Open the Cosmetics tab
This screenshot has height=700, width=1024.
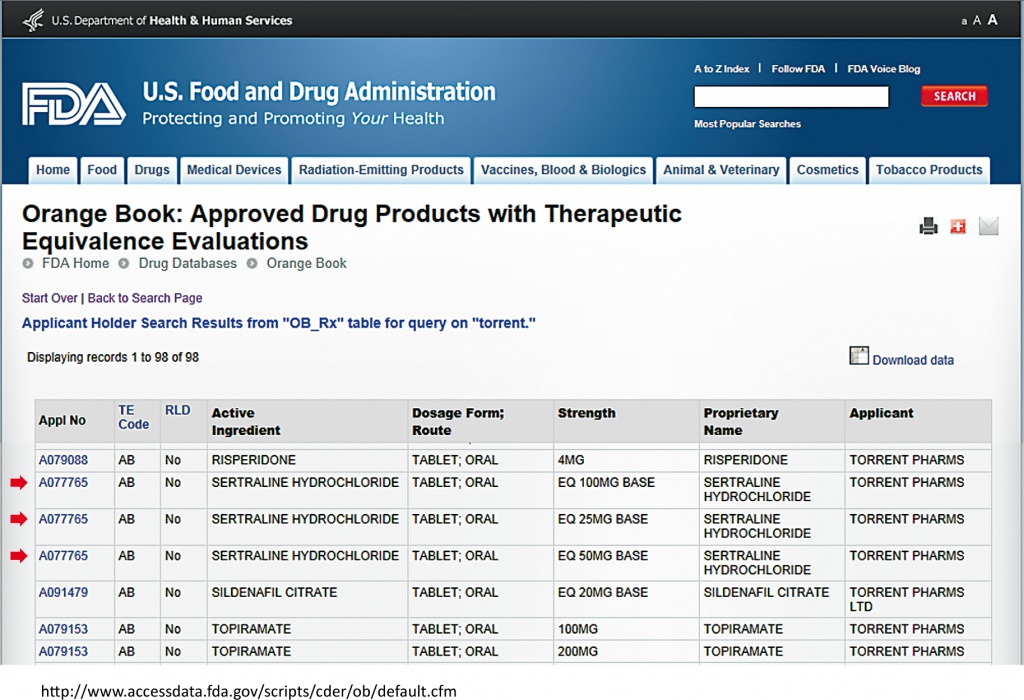click(827, 170)
